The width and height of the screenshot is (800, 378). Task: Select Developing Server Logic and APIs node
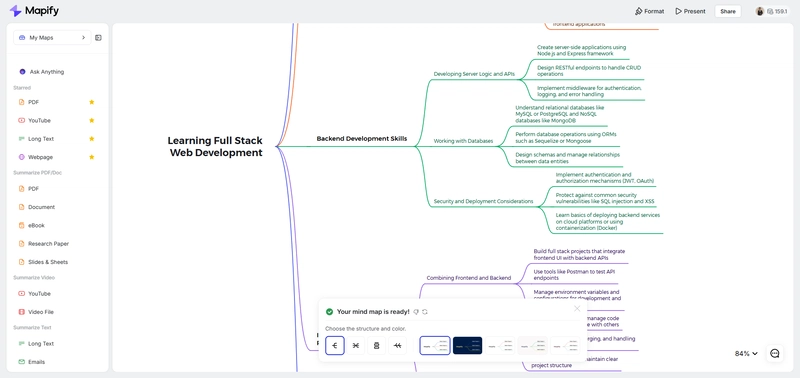pos(474,74)
